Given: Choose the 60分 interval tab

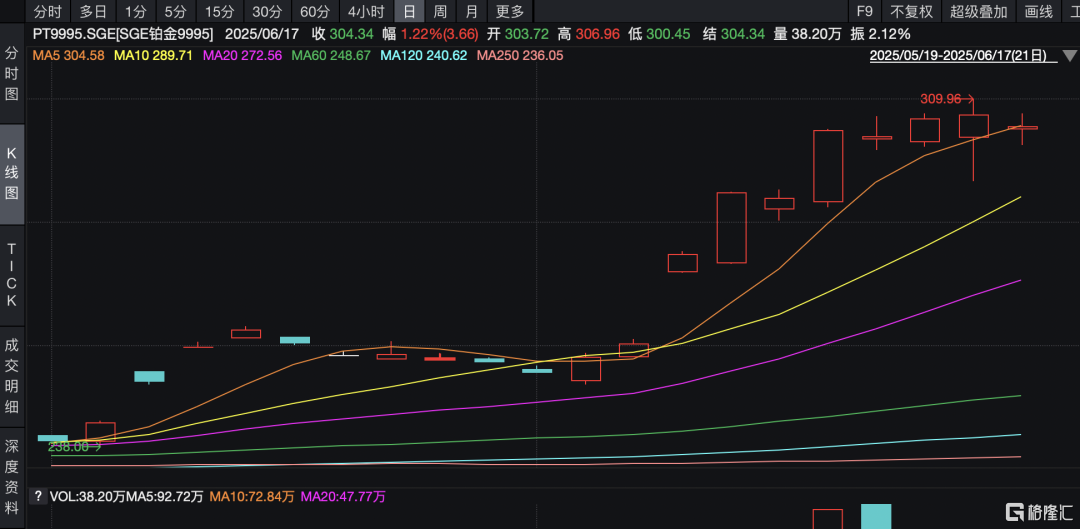Looking at the screenshot, I should [315, 11].
